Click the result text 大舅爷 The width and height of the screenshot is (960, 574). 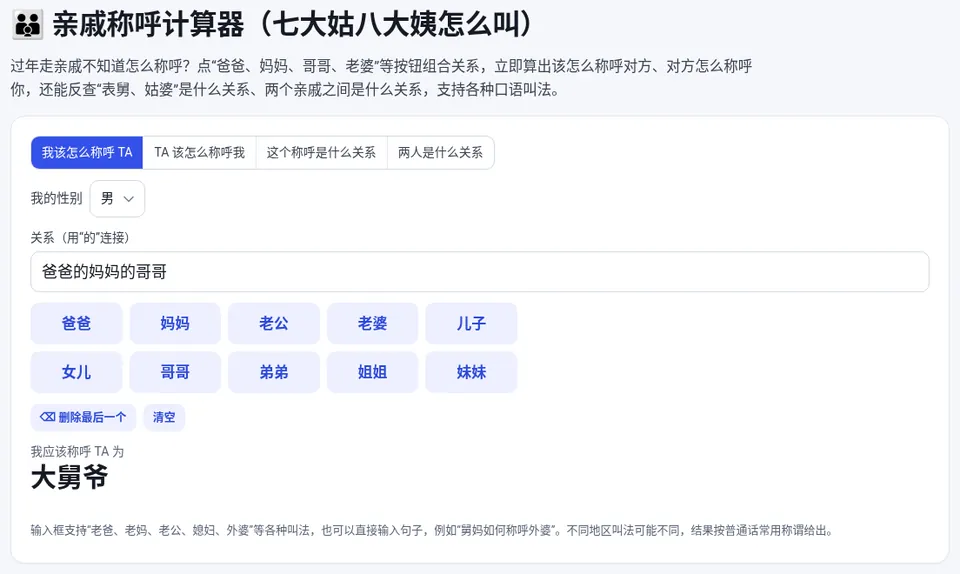click(69, 477)
